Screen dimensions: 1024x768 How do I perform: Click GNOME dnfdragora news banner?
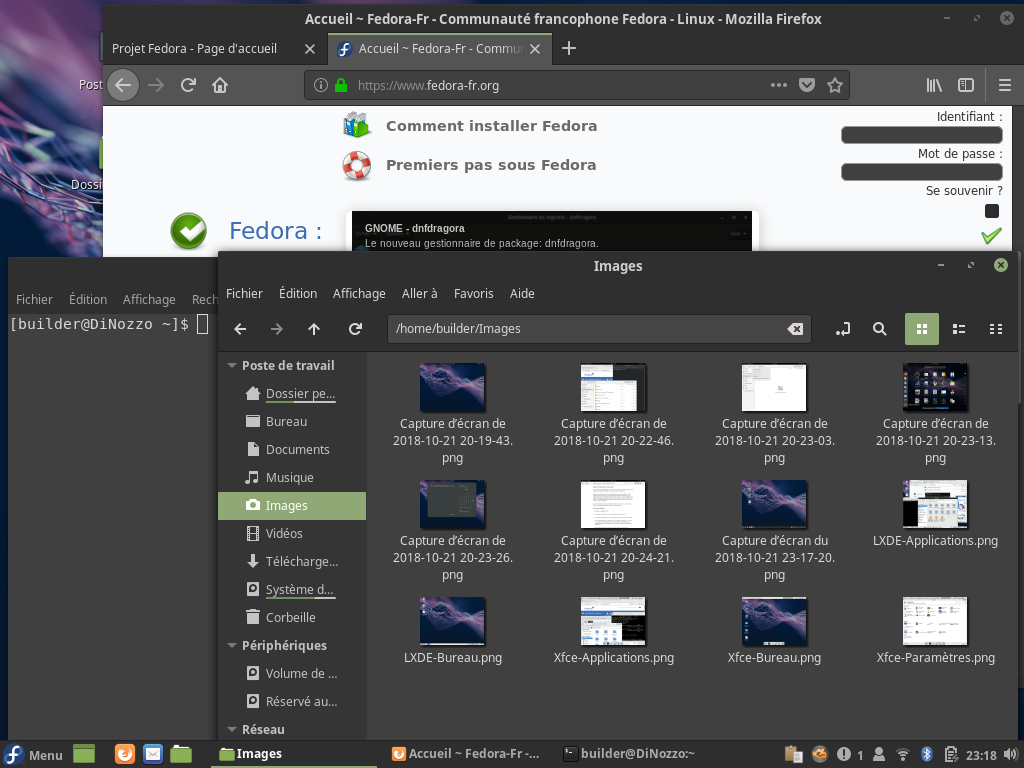(x=551, y=231)
